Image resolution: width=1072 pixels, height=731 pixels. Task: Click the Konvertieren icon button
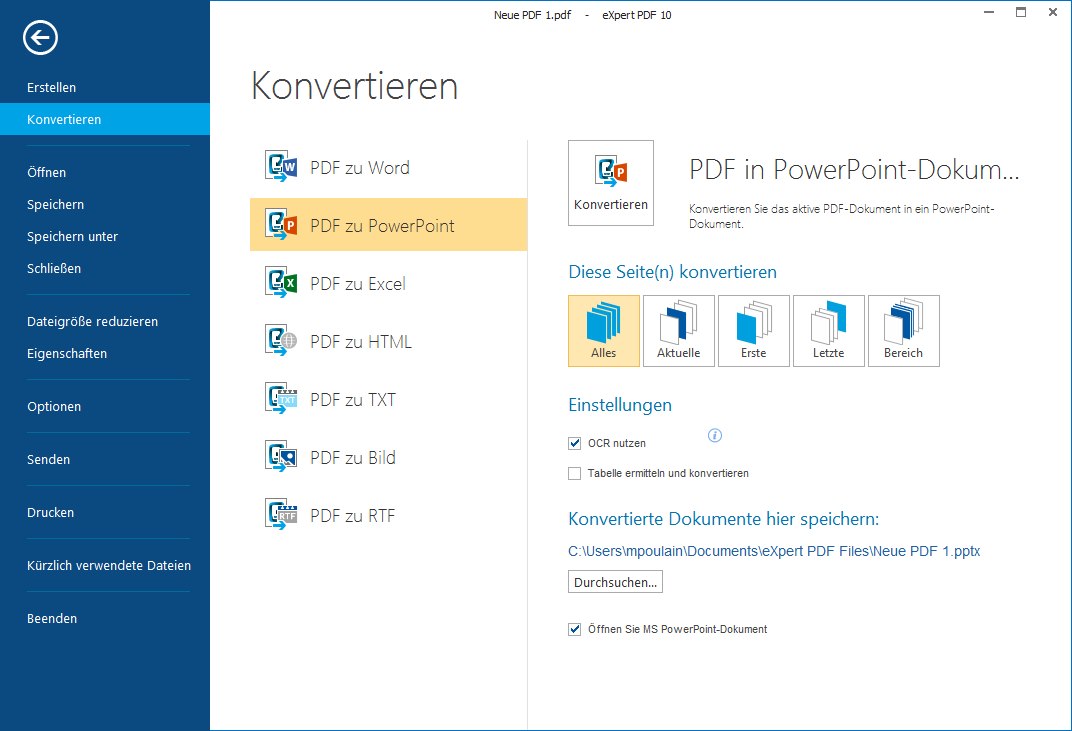pos(610,182)
